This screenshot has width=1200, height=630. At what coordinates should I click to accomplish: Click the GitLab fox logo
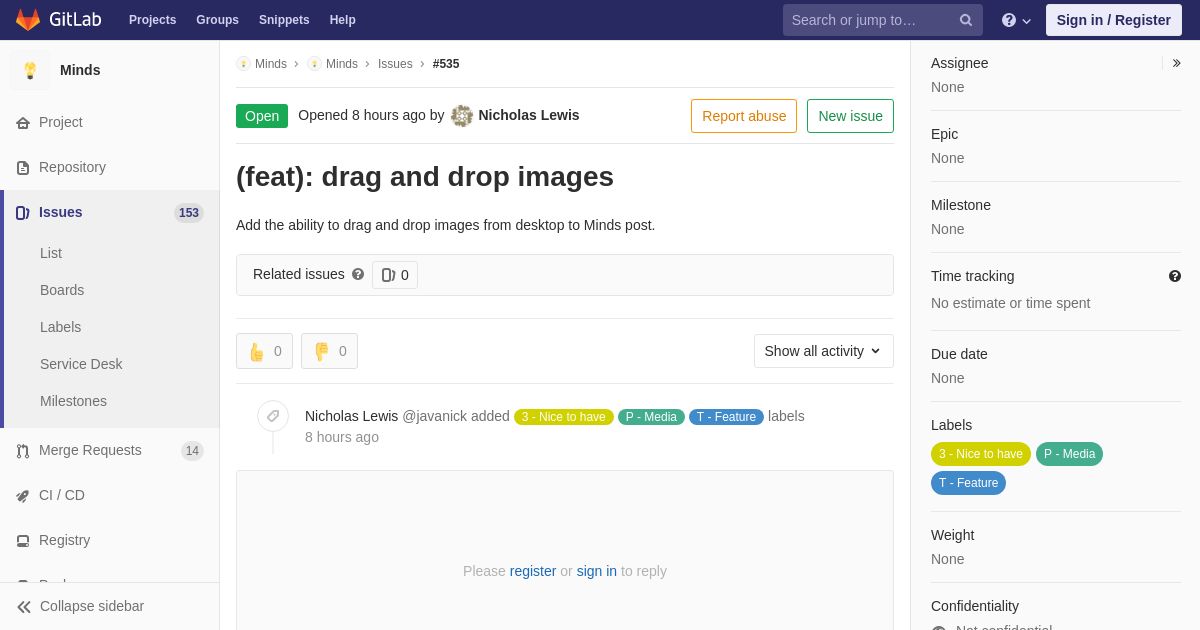pos(28,20)
